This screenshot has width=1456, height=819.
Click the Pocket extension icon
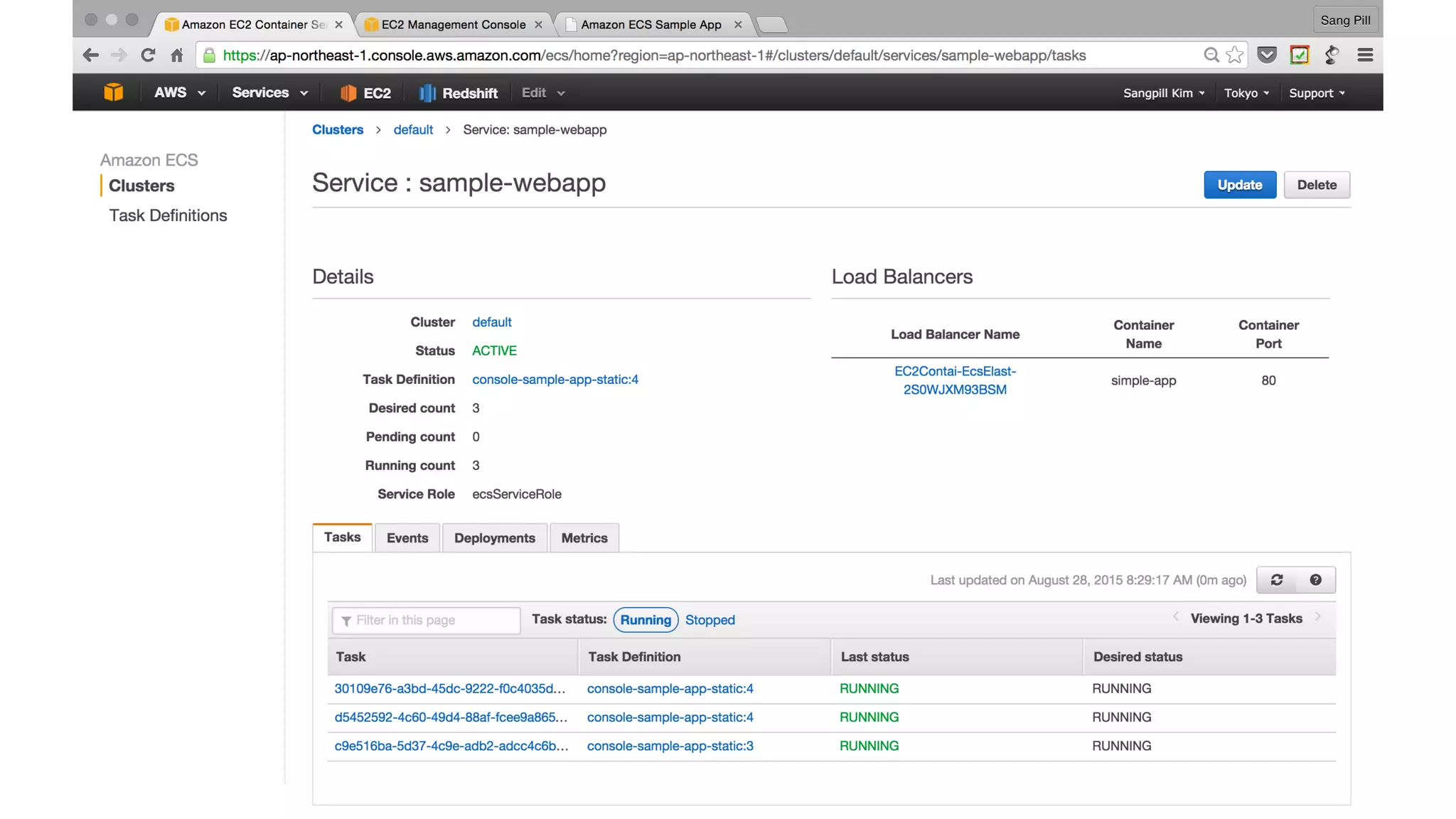pyautogui.click(x=1267, y=55)
